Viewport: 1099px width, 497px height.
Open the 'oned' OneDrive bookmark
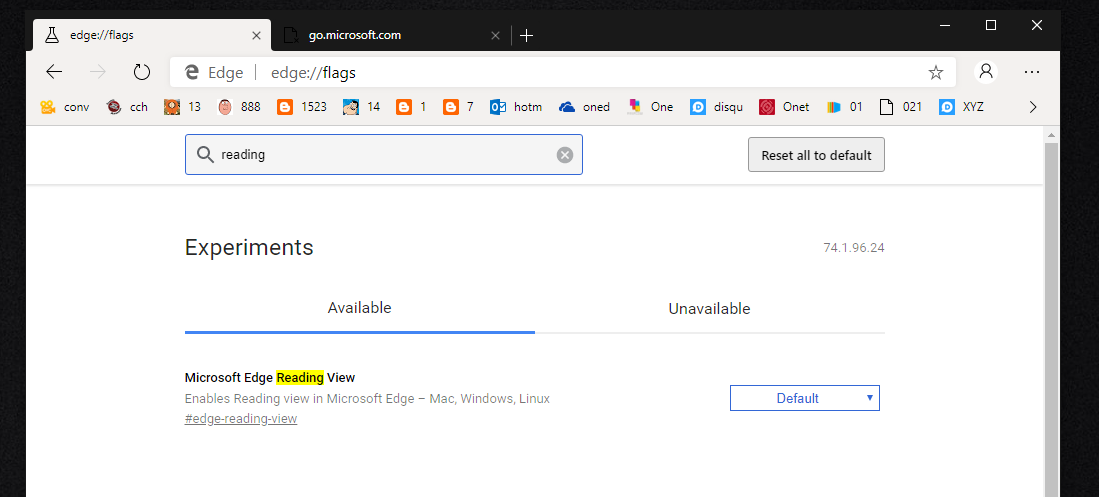[584, 107]
